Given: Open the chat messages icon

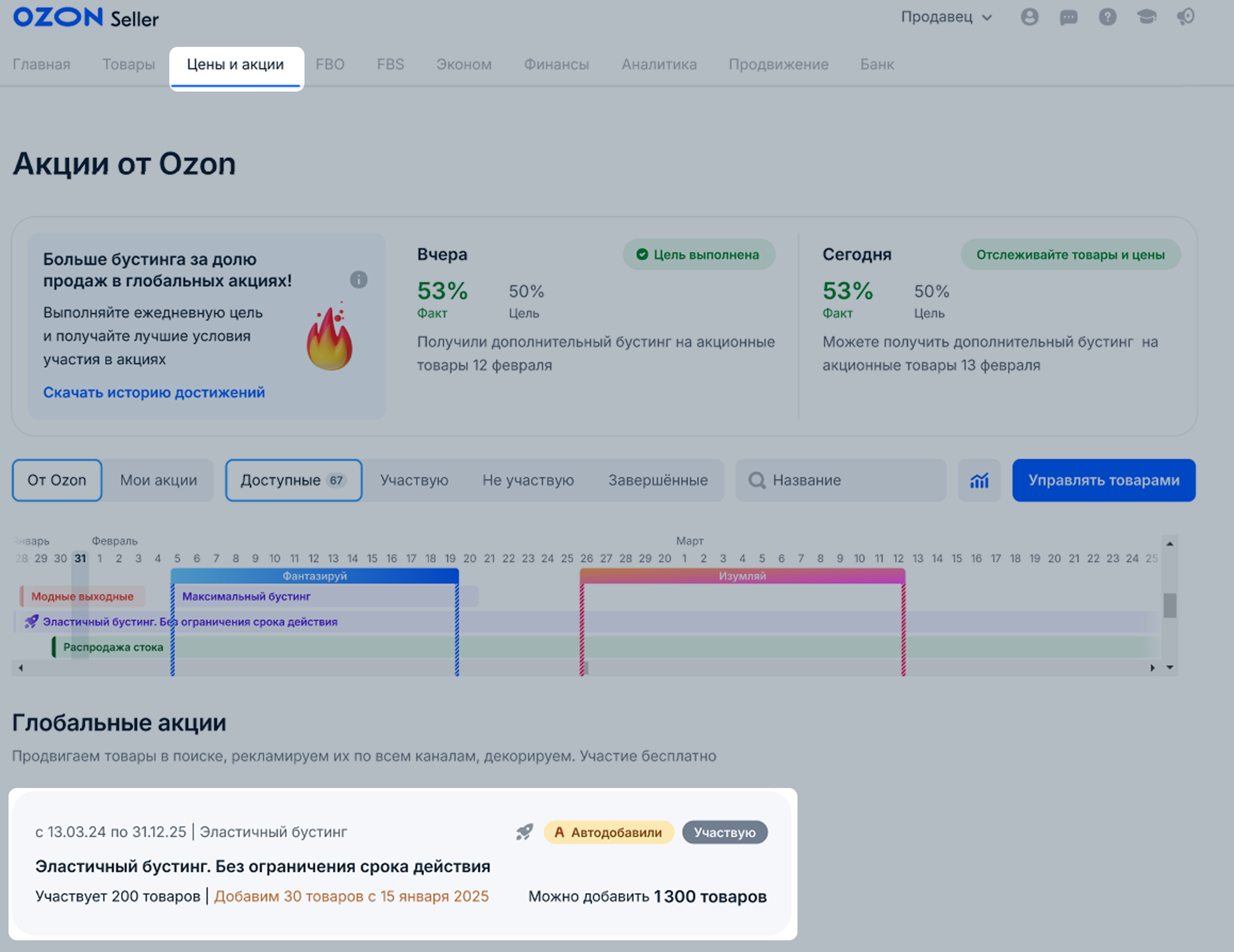Looking at the screenshot, I should tap(1068, 18).
